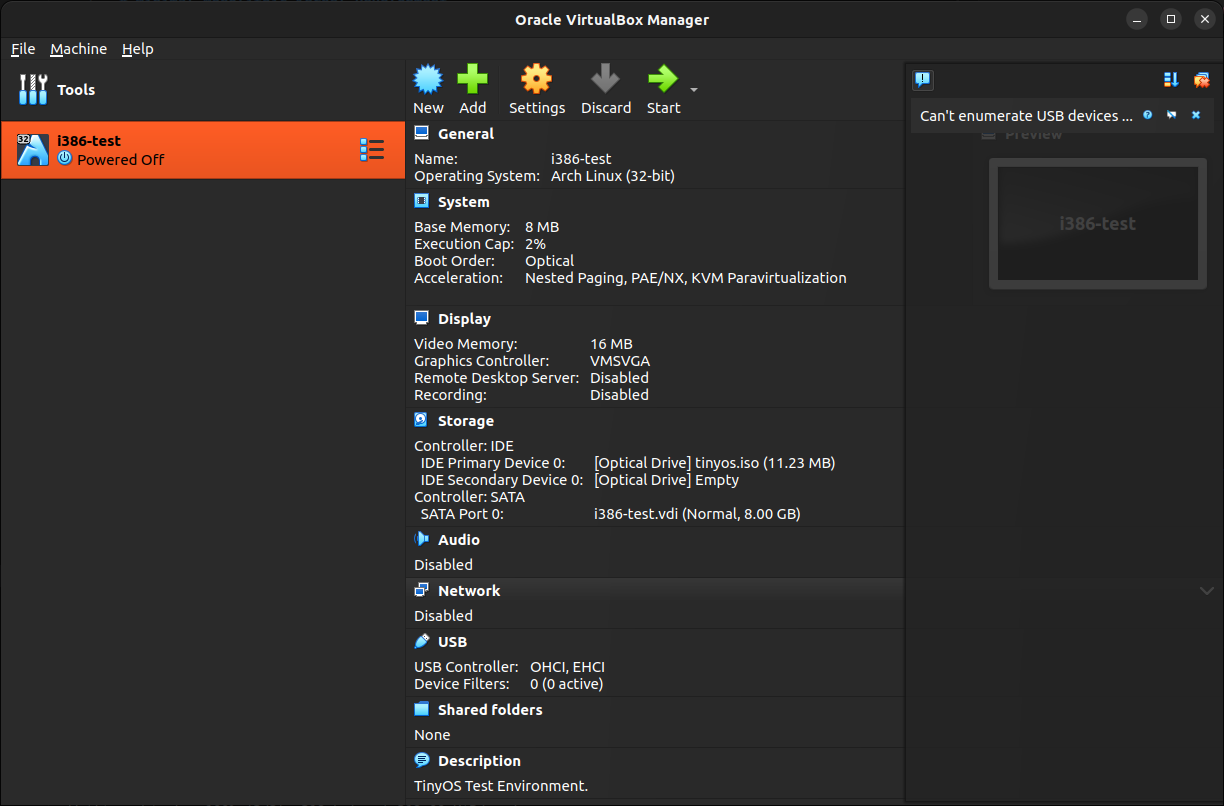
Task: Open Settings gear in toolbar
Action: (x=537, y=79)
